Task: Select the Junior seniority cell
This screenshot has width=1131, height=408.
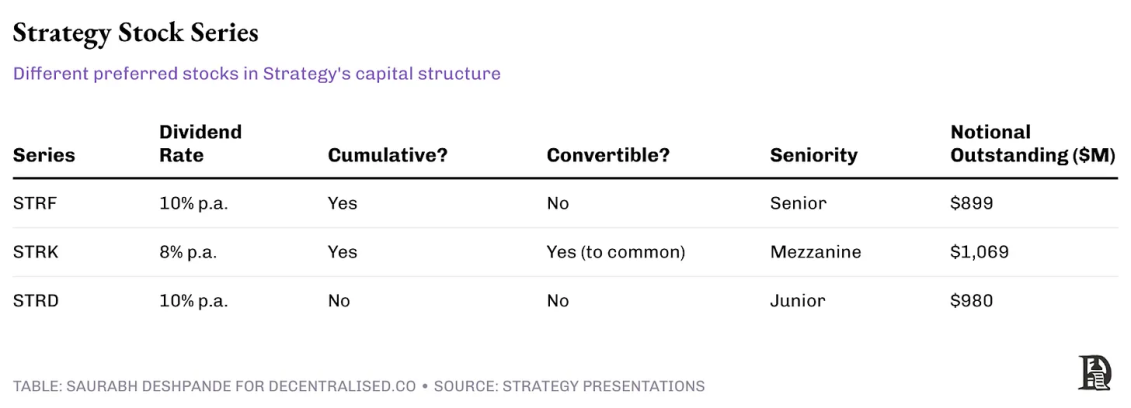Action: click(x=797, y=301)
